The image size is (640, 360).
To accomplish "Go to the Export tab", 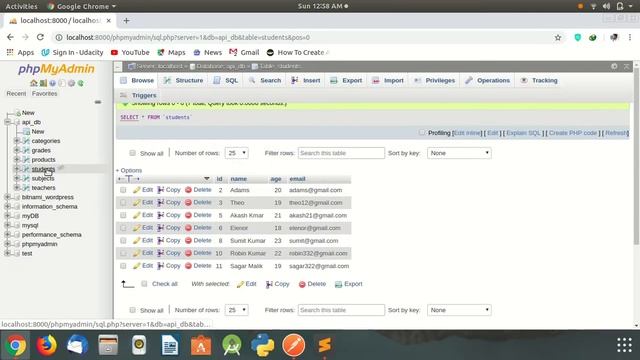I will coord(347,80).
